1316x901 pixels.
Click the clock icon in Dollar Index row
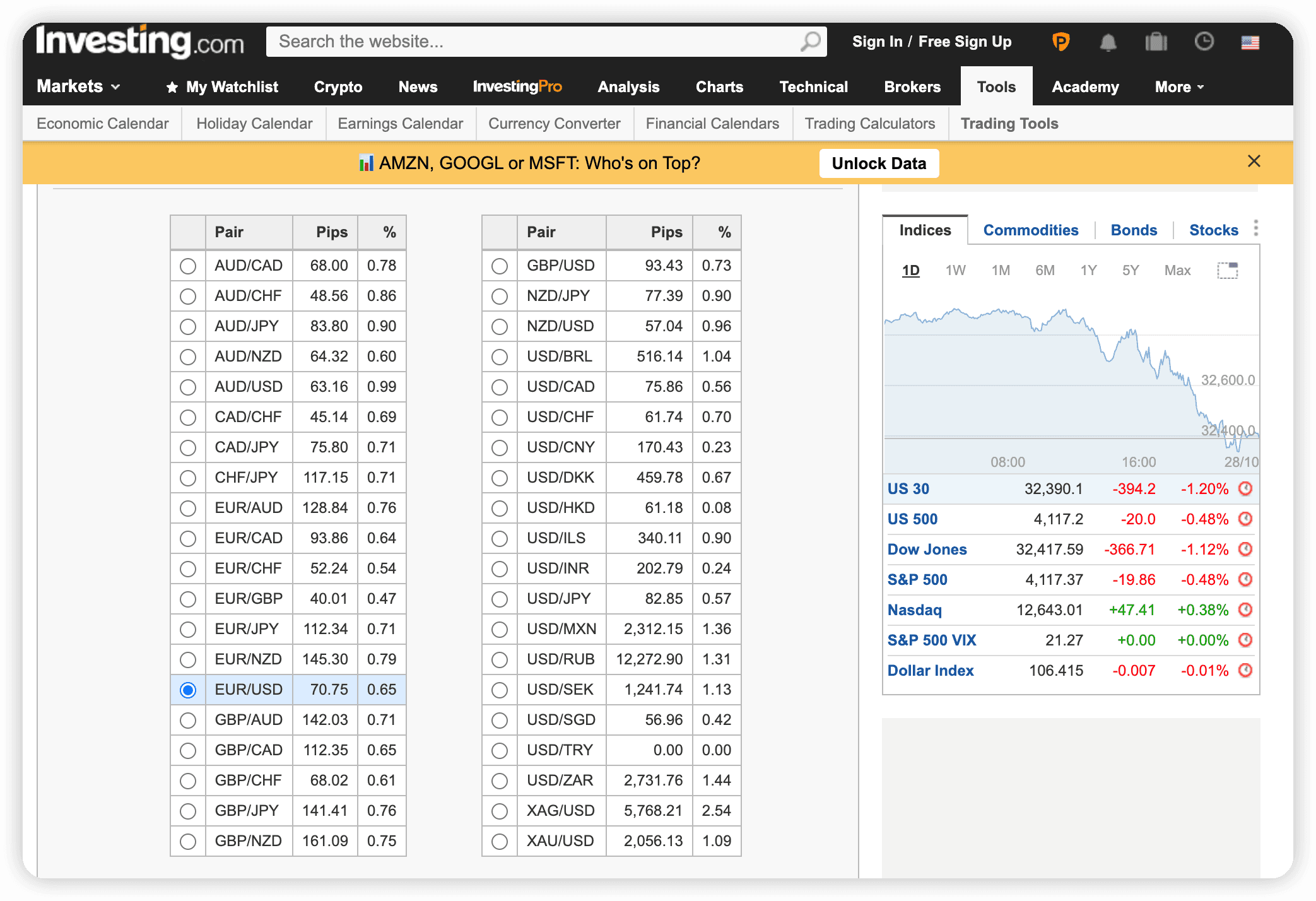point(1245,670)
